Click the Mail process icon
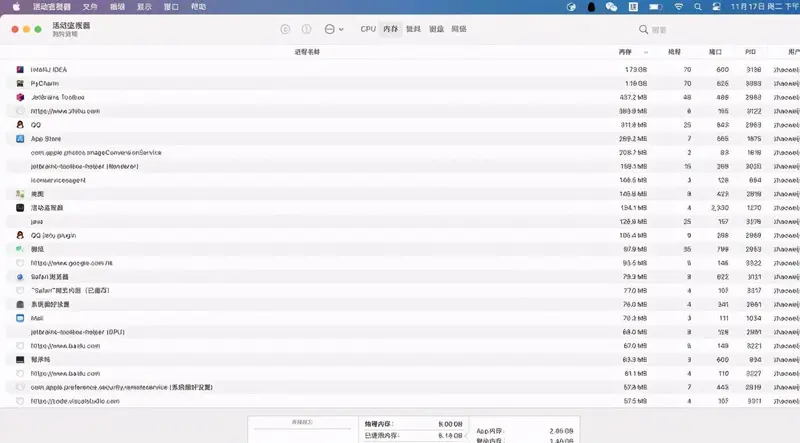 20,318
